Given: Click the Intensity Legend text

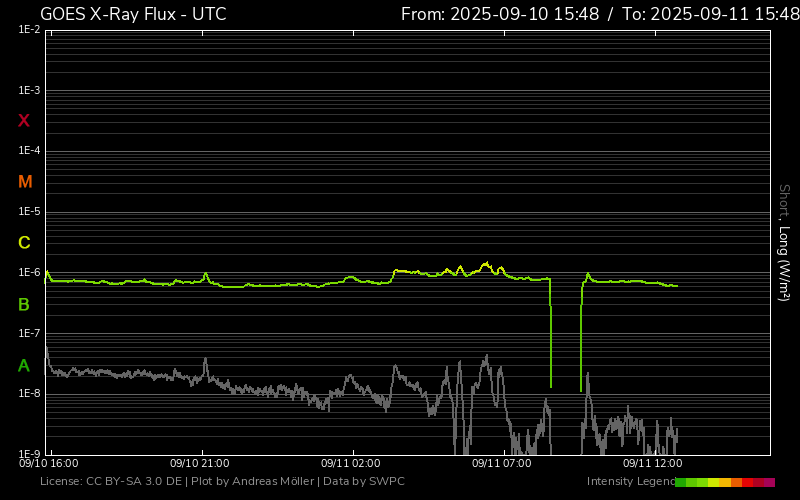Looking at the screenshot, I should [629, 482].
